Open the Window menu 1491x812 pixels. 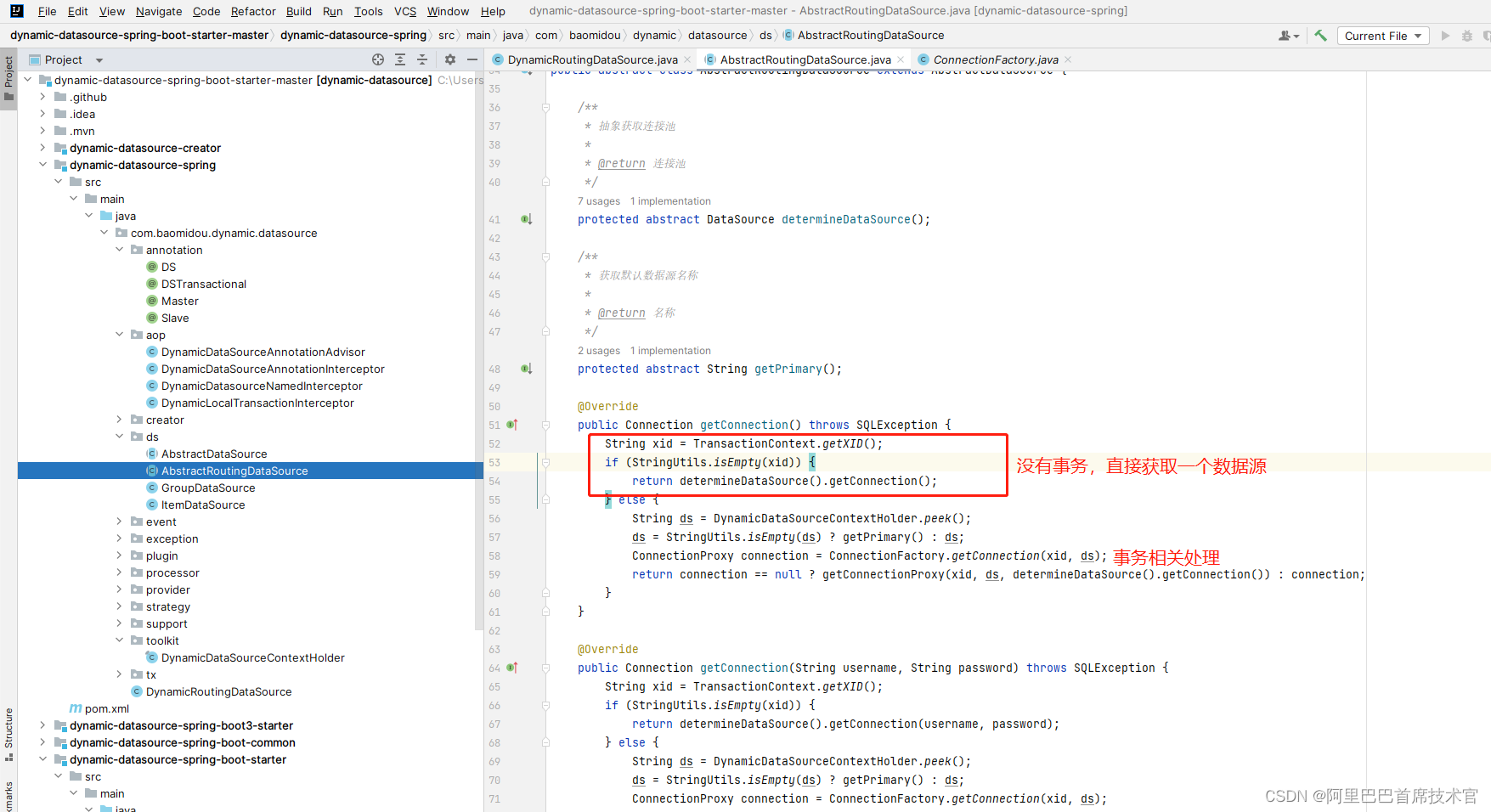(448, 11)
